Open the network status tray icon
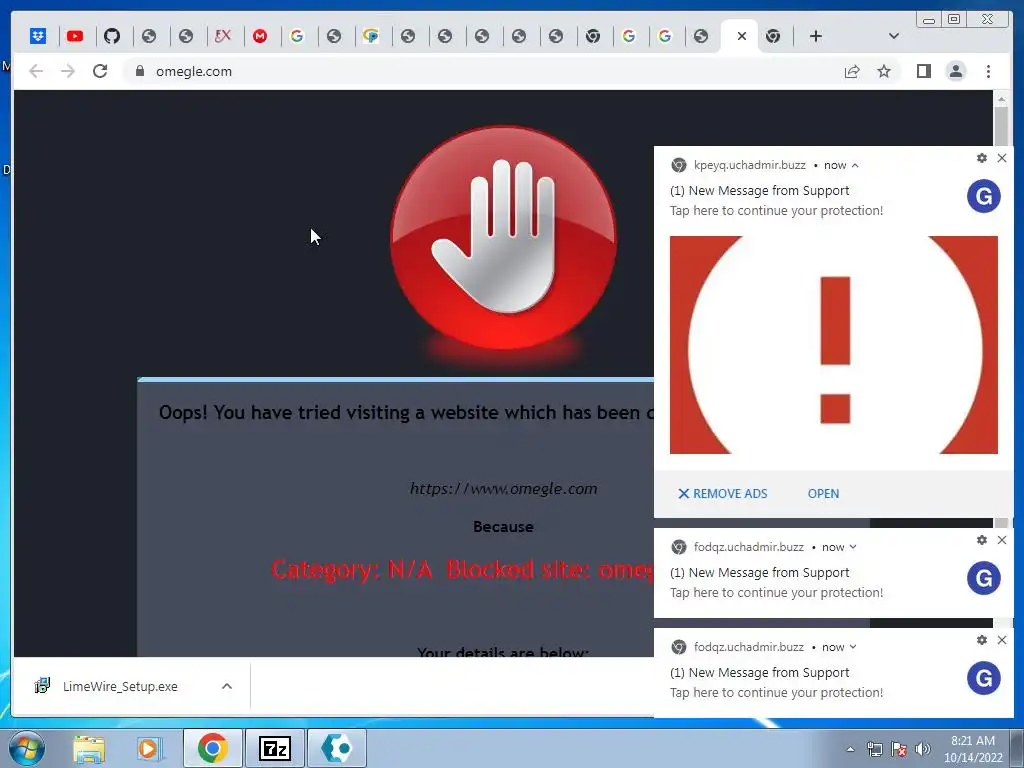1024x768 pixels. pyautogui.click(x=874, y=749)
